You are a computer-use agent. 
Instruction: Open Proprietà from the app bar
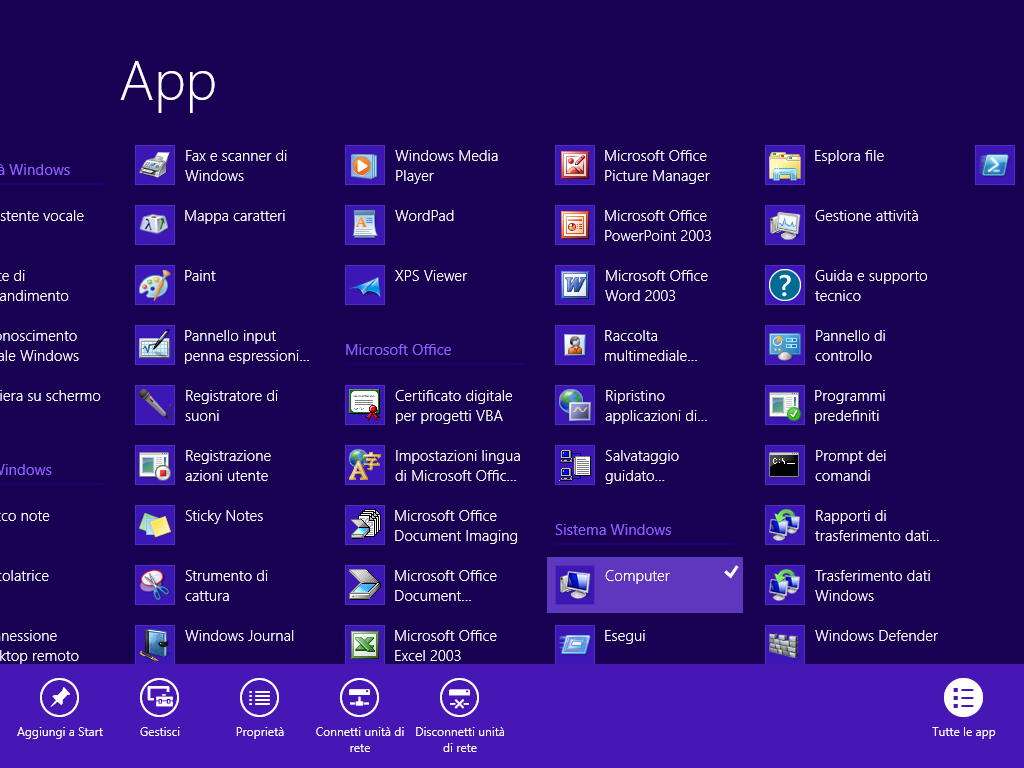coord(260,709)
